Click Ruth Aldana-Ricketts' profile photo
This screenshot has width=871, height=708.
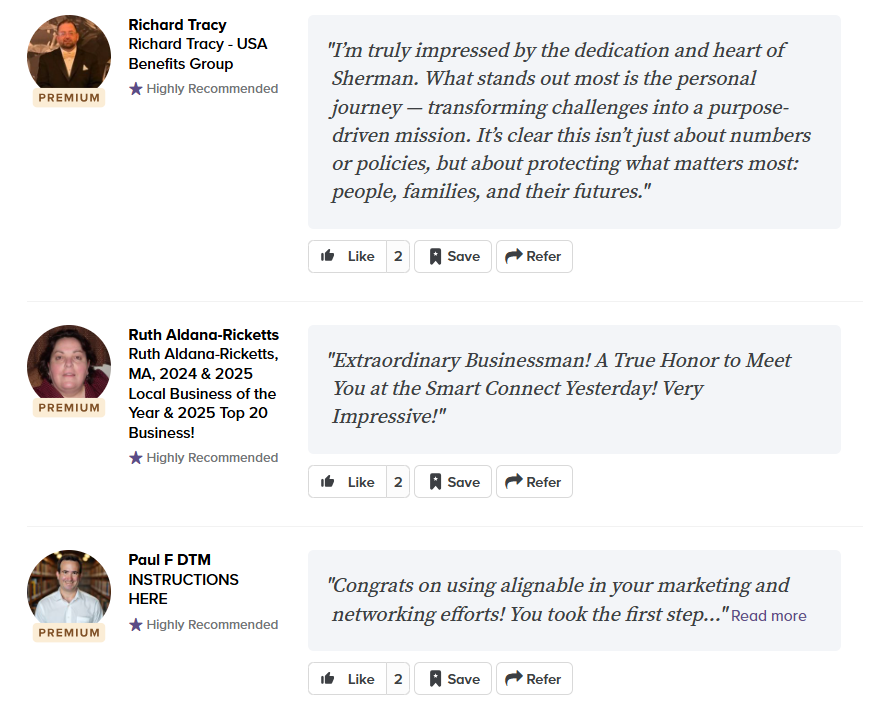click(68, 362)
